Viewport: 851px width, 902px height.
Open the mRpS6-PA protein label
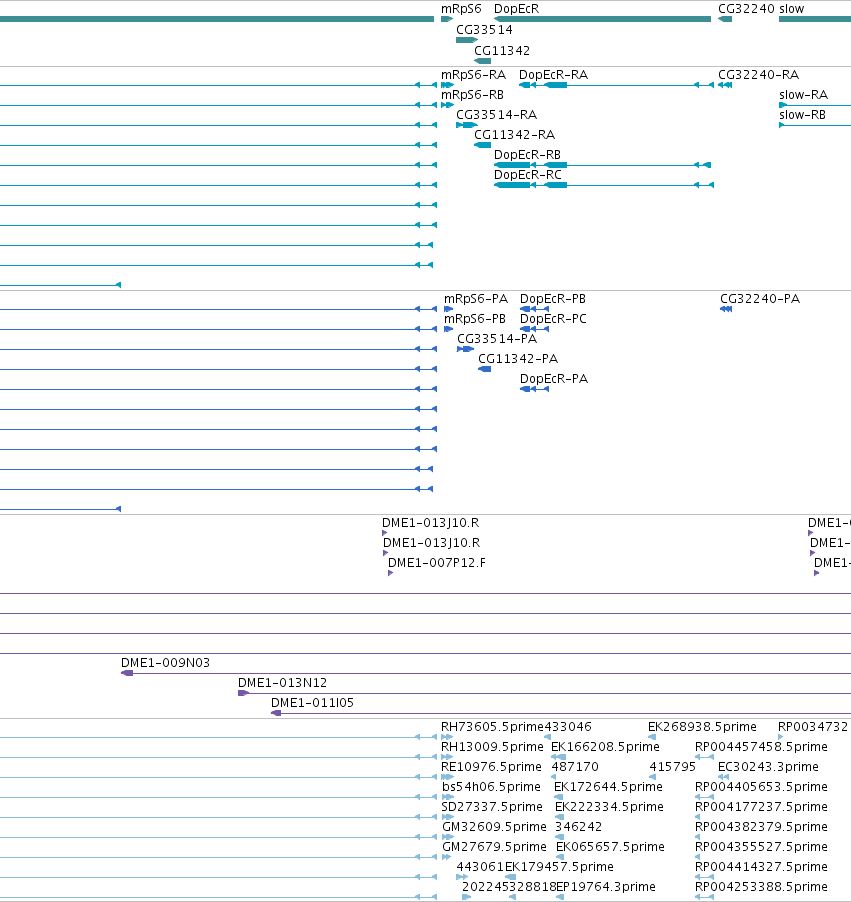pos(476,299)
